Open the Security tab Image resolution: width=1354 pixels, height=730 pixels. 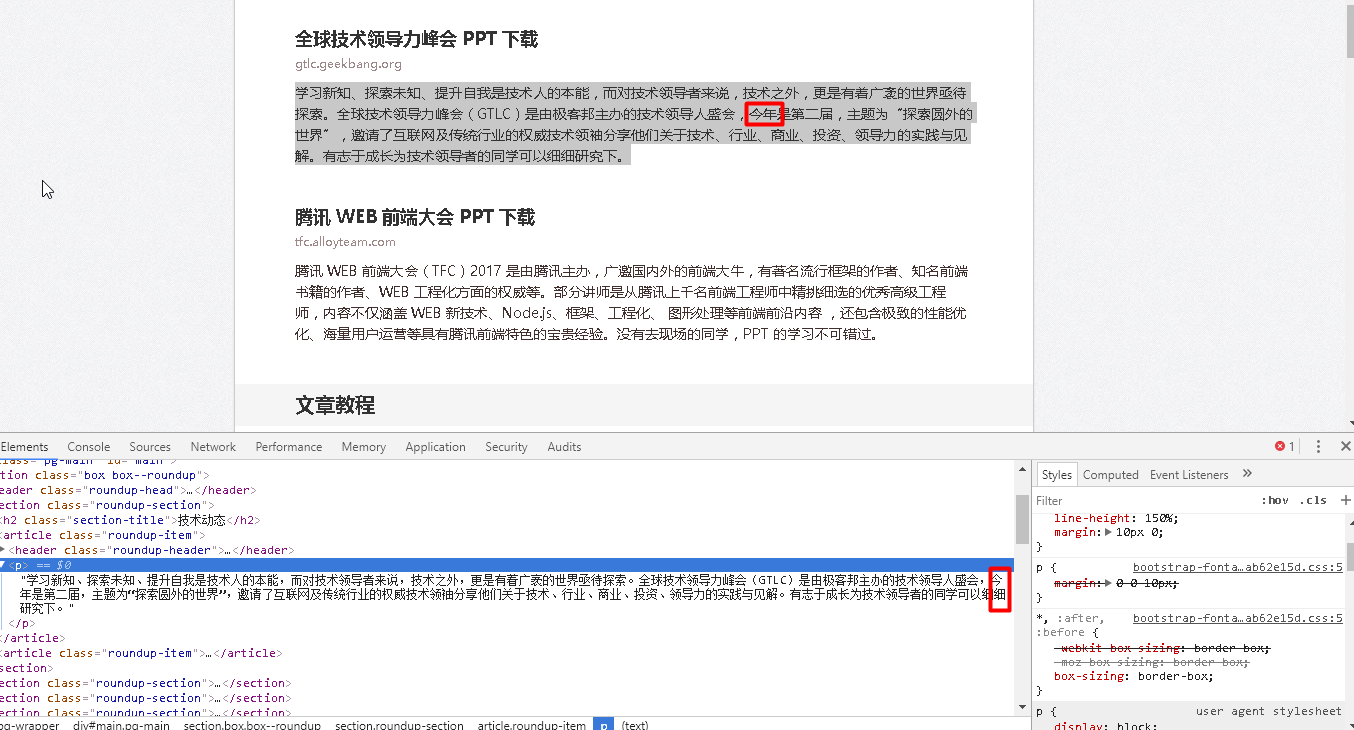point(506,447)
